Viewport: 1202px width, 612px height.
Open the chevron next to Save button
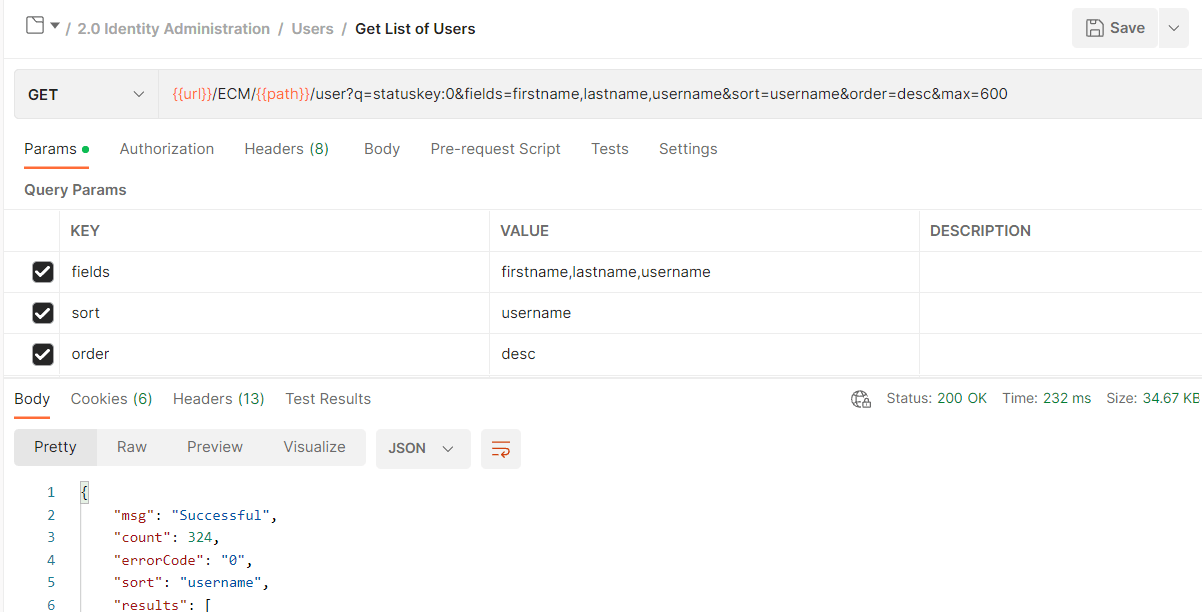pyautogui.click(x=1173, y=28)
